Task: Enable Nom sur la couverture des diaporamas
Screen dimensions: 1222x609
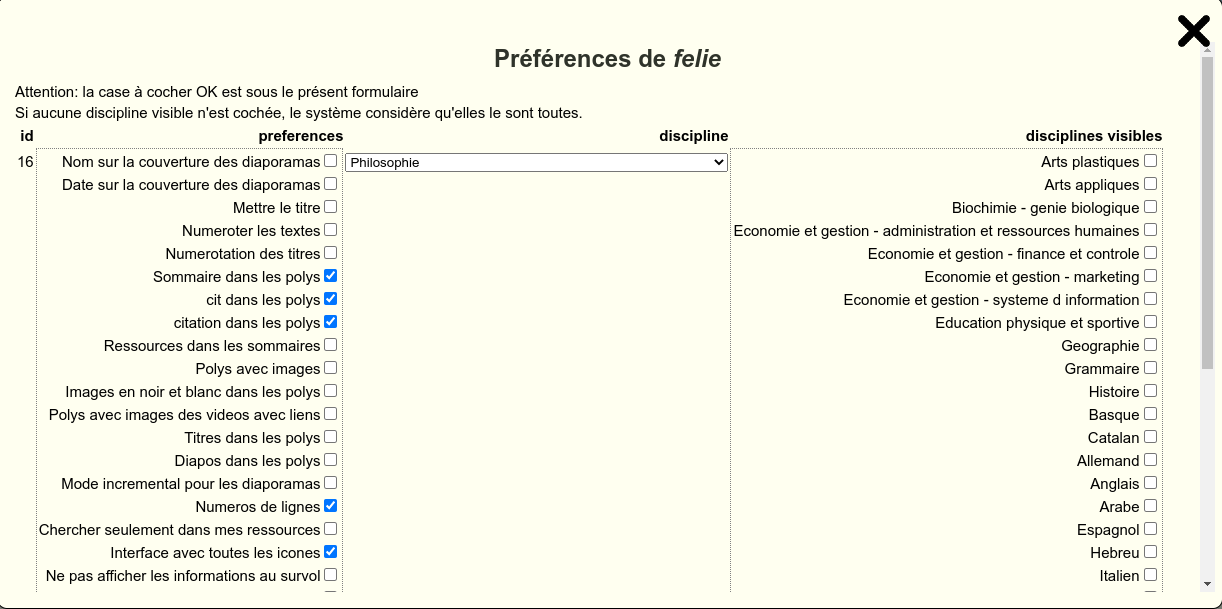Action: coord(330,161)
